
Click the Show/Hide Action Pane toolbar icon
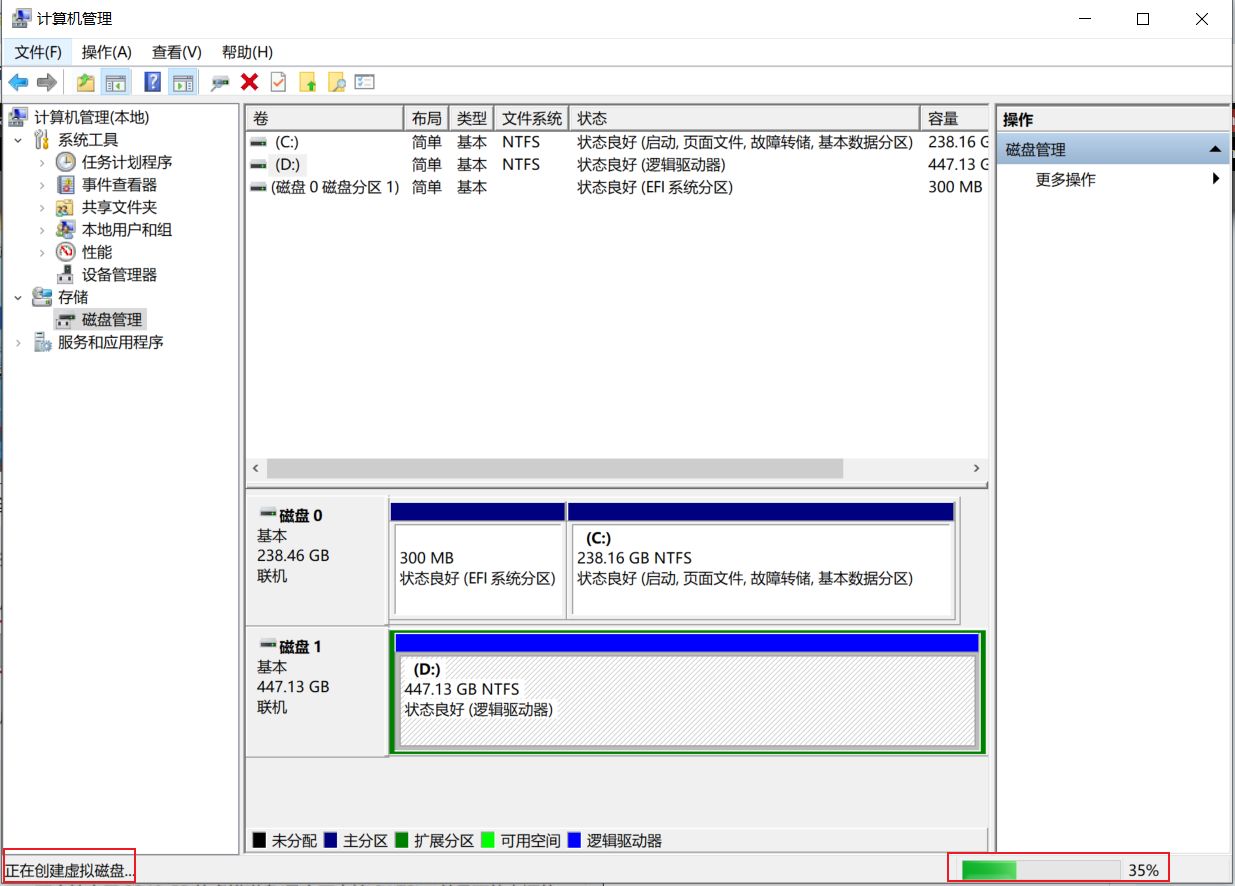pyautogui.click(x=182, y=82)
